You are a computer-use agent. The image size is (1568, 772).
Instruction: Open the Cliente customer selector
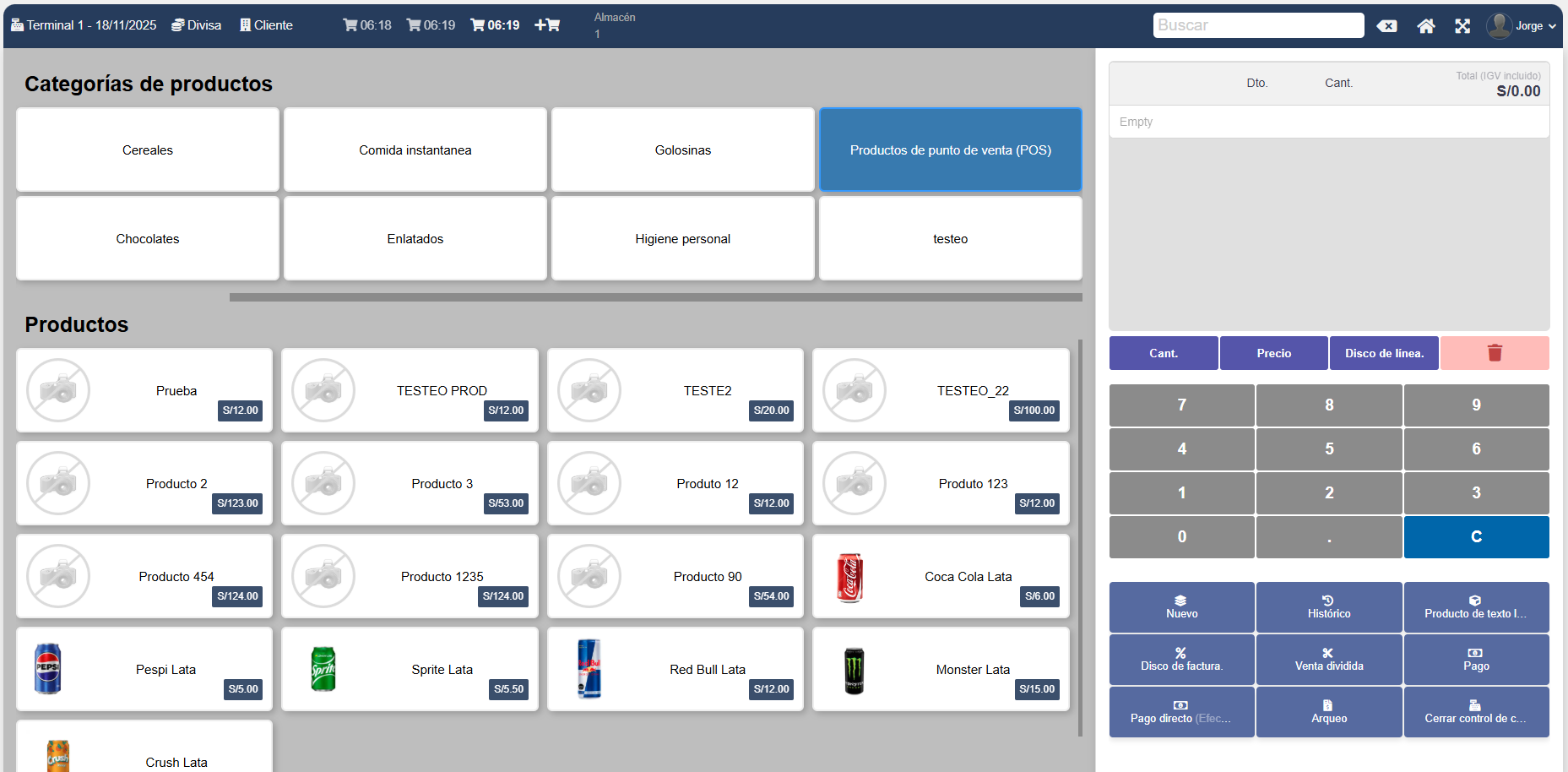coord(266,25)
